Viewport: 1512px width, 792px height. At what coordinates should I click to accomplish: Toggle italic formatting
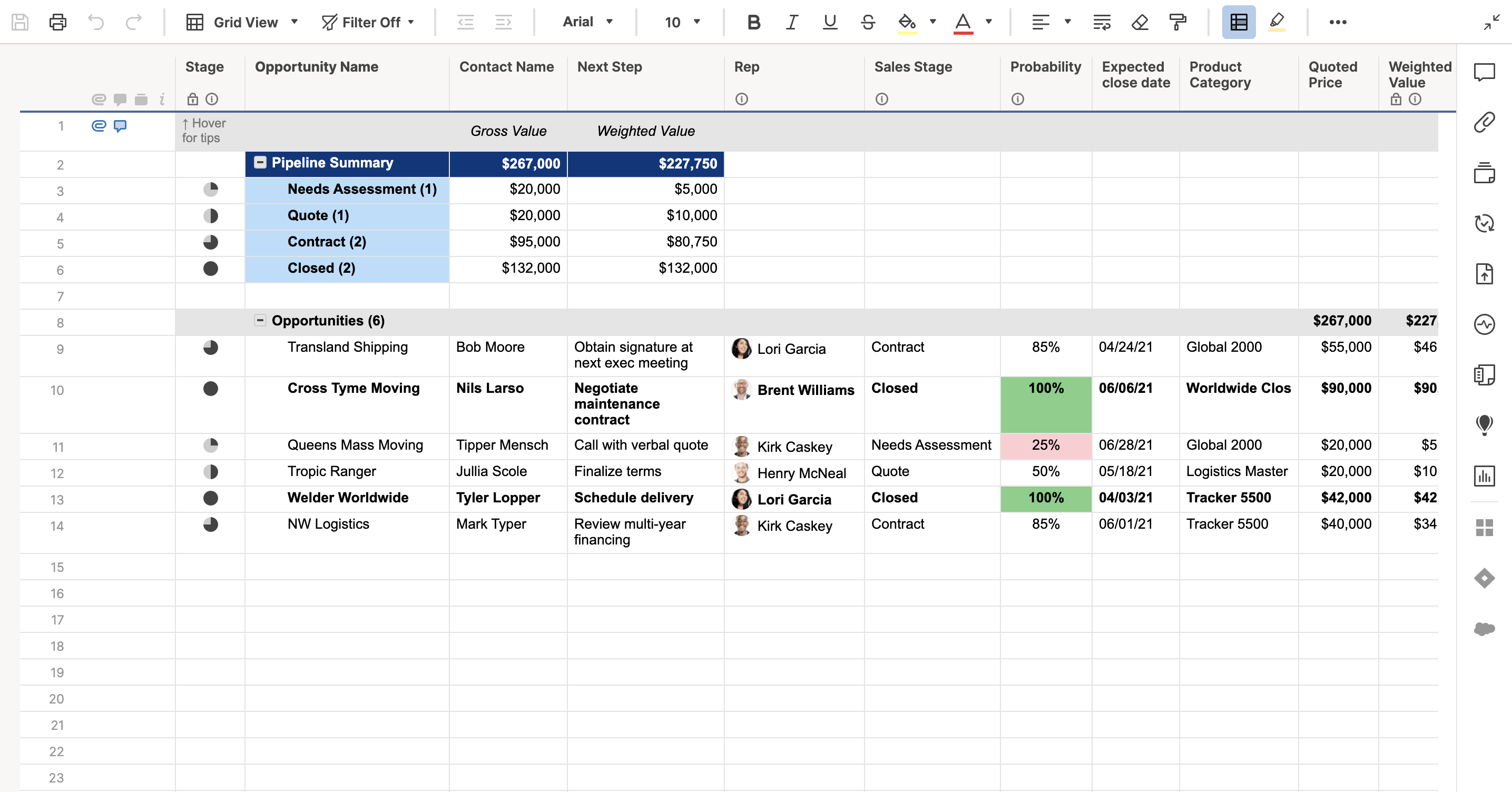tap(792, 22)
